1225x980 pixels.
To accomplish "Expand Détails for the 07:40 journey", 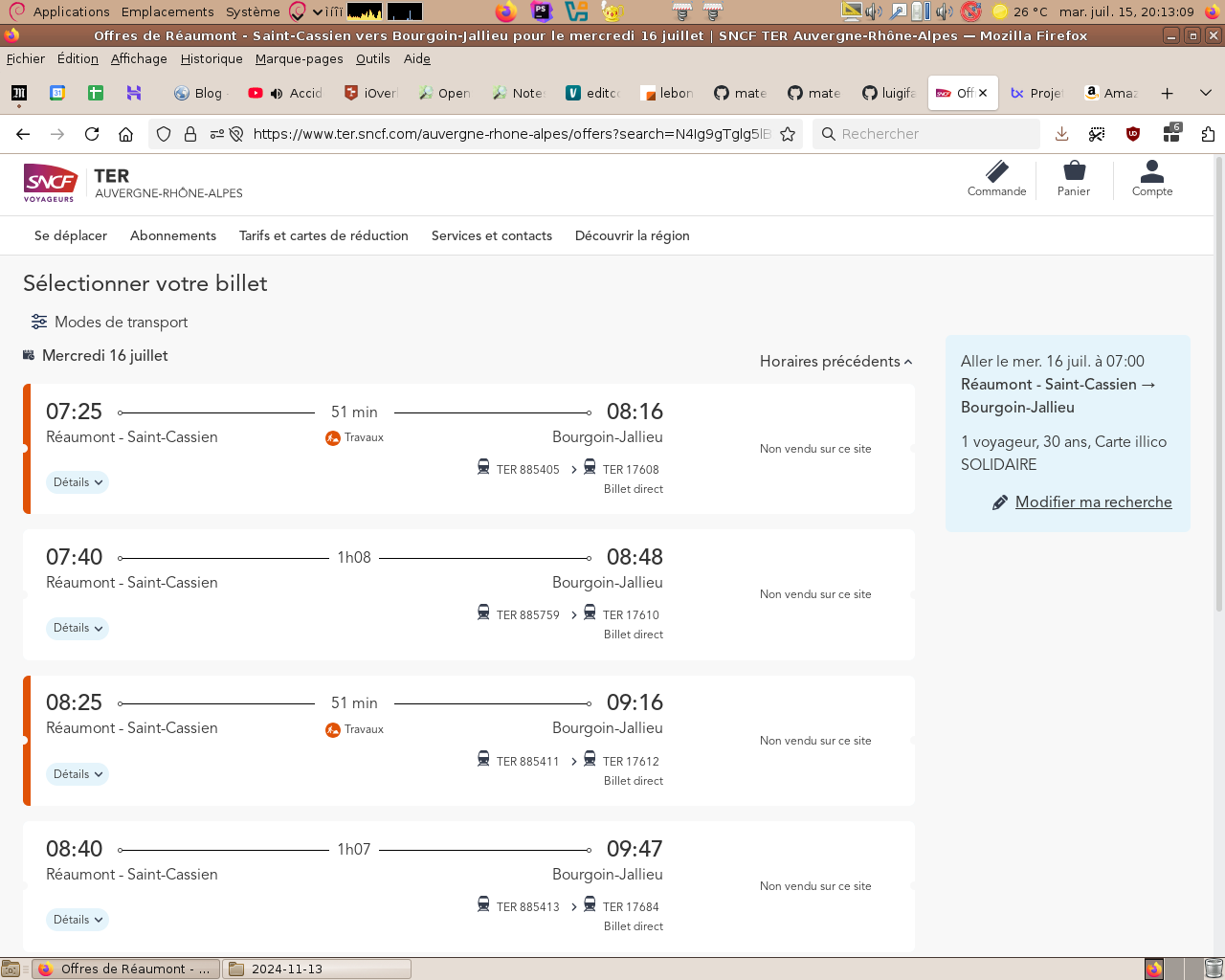I will click(78, 628).
